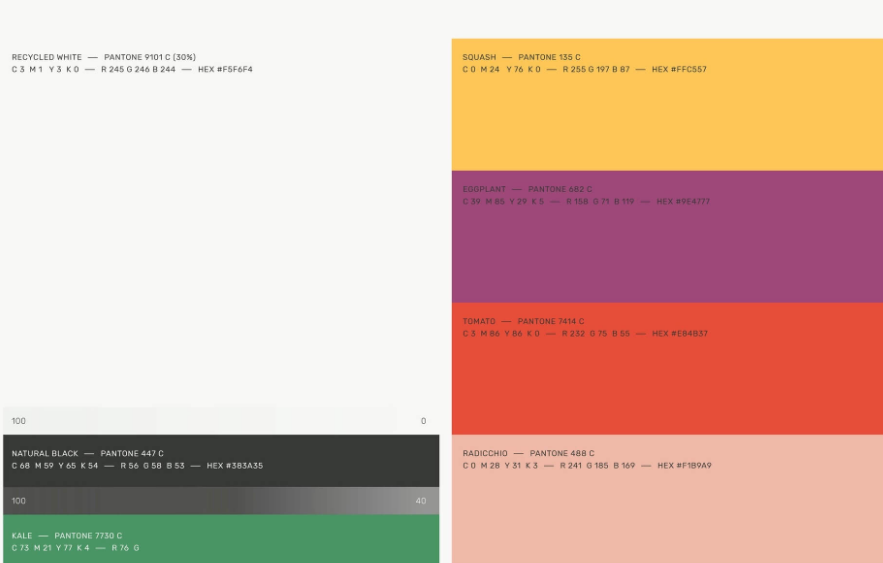
Task: Click the HEX #E84B37 code
Action: tap(679, 334)
